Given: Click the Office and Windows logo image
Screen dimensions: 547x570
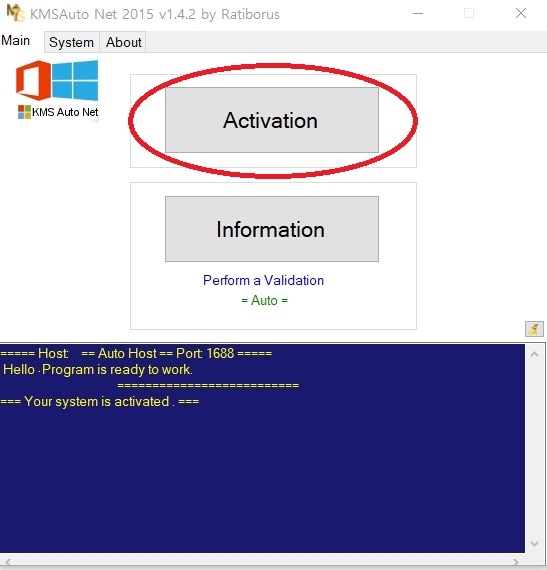Looking at the screenshot, I should (57, 80).
